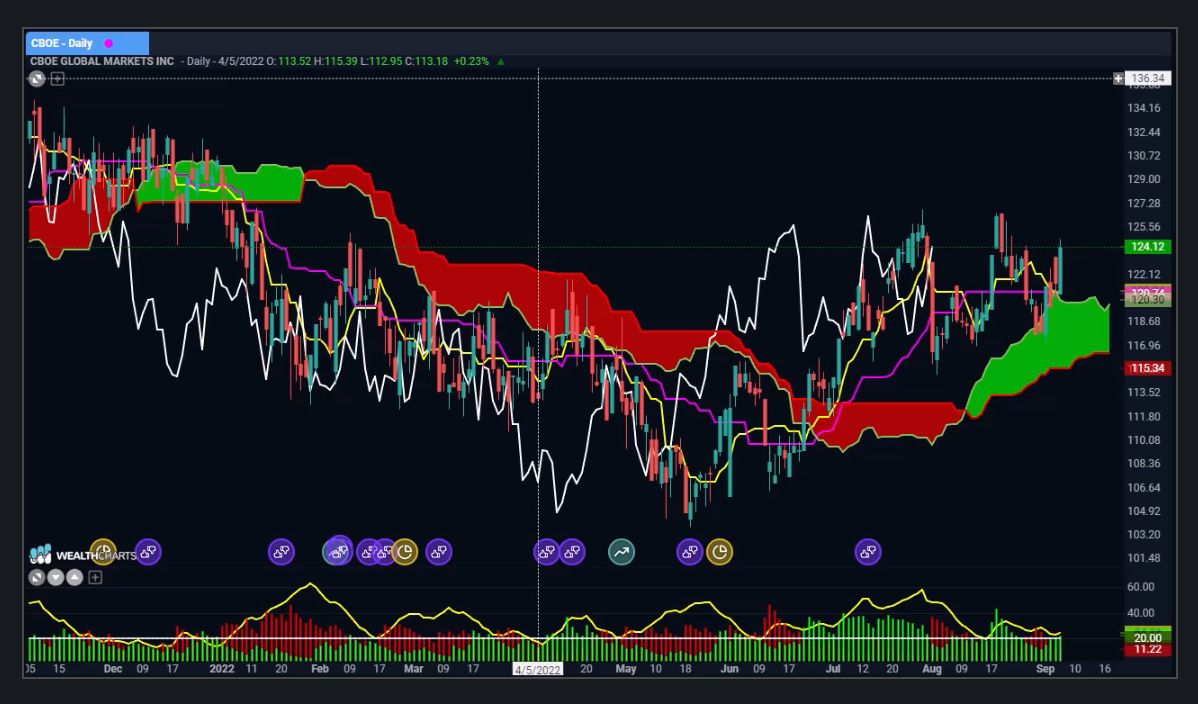Click the open value O:113.52 in the header
The image size is (1198, 704).
(289, 61)
